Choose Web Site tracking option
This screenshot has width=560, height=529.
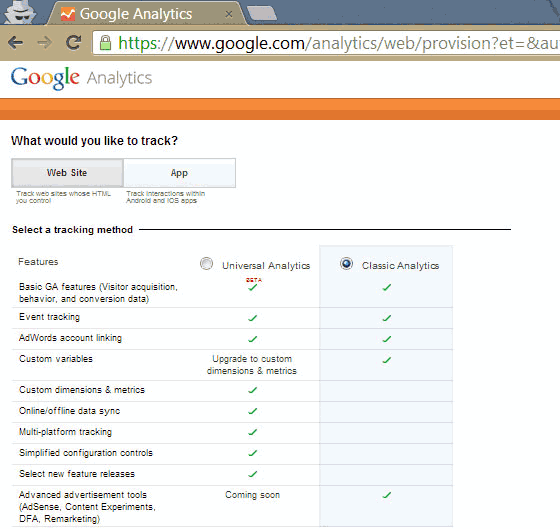pos(67,173)
